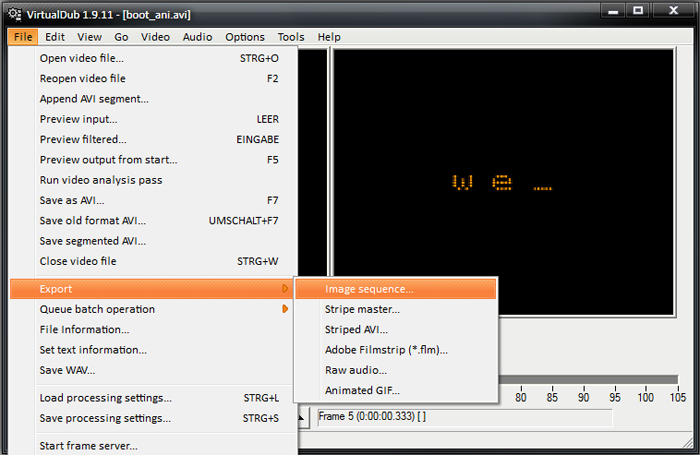Choose Raw audio... export
This screenshot has width=700, height=455.
pyautogui.click(x=396, y=370)
